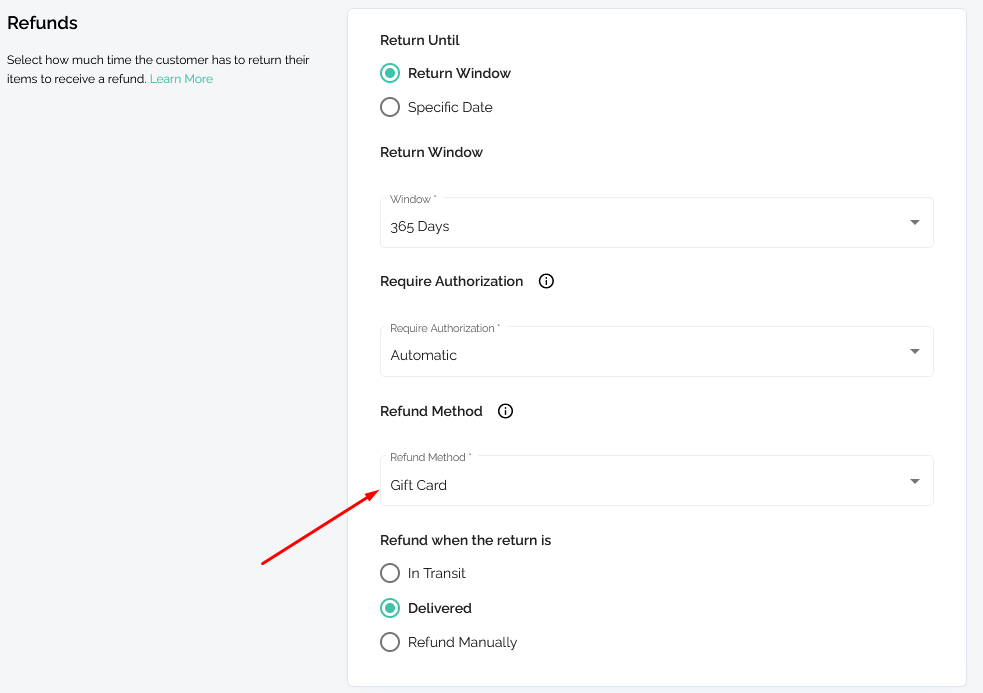Image resolution: width=983 pixels, height=693 pixels.
Task: Open the Automatic authorization dropdown
Action: click(x=656, y=352)
